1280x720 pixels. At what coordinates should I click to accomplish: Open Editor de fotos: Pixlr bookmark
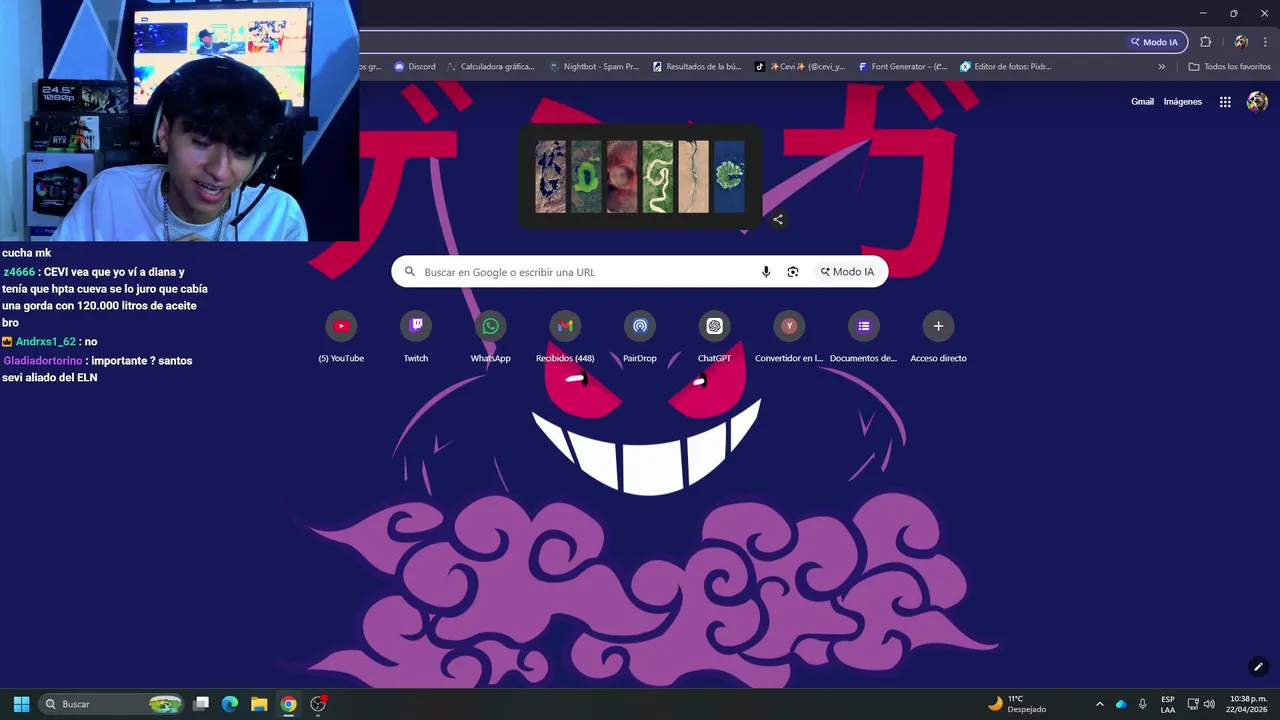click(1006, 67)
